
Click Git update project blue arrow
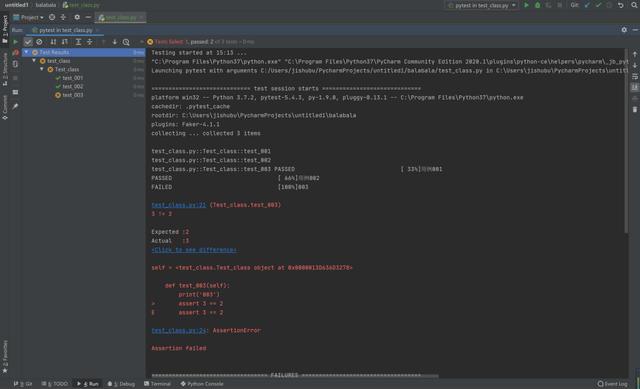(x=587, y=5)
